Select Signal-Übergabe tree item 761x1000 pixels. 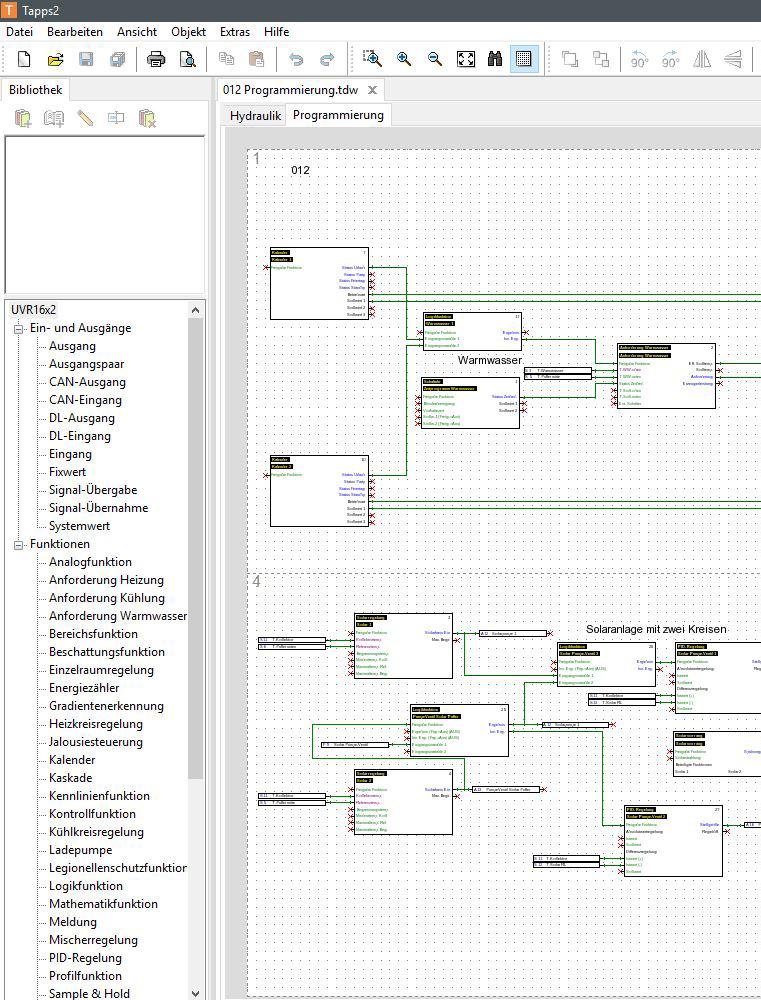pos(93,490)
